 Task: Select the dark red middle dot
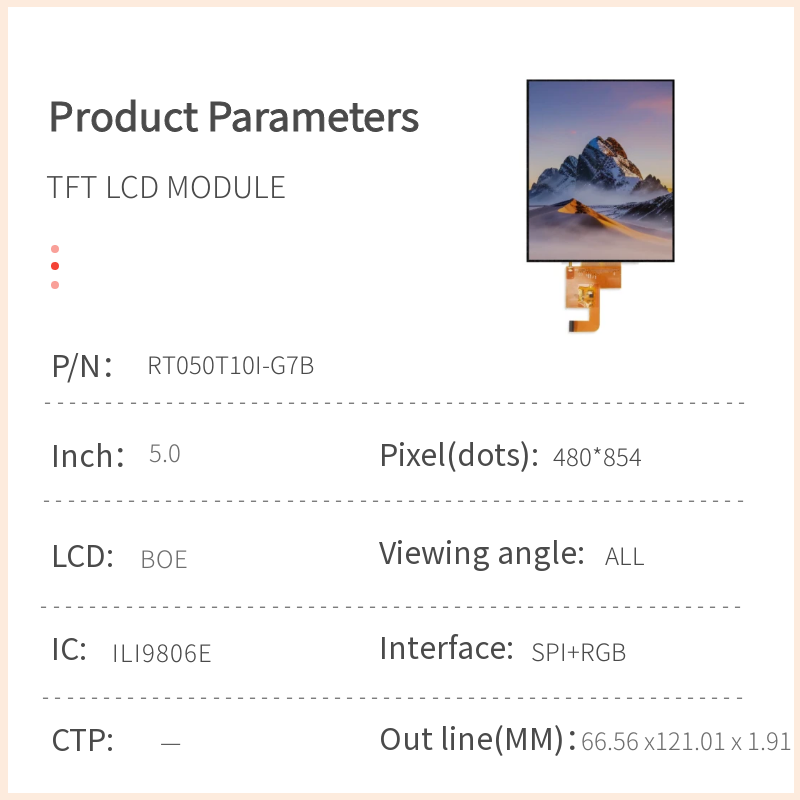[55, 266]
